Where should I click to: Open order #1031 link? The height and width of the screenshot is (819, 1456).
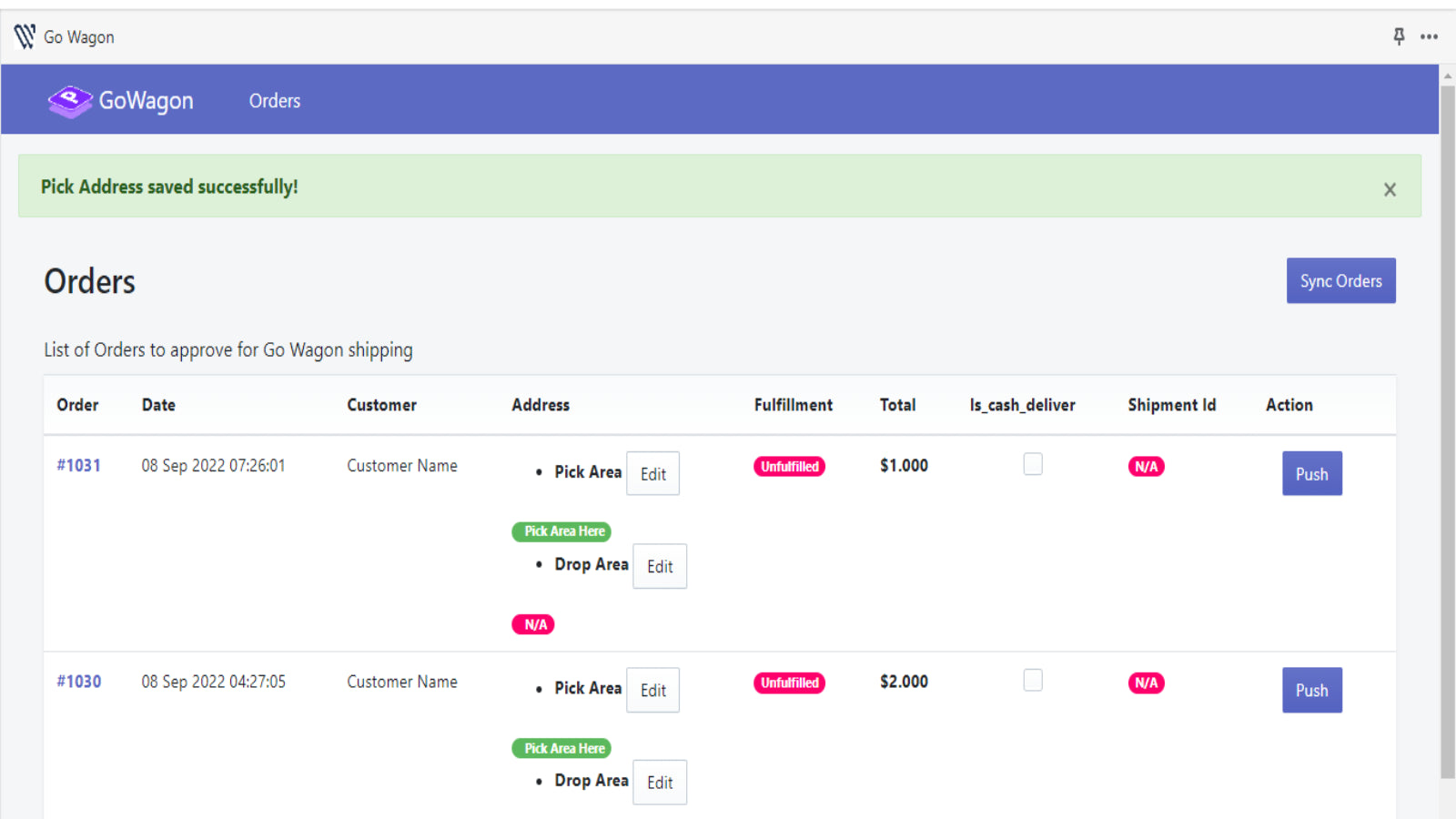tap(78, 465)
